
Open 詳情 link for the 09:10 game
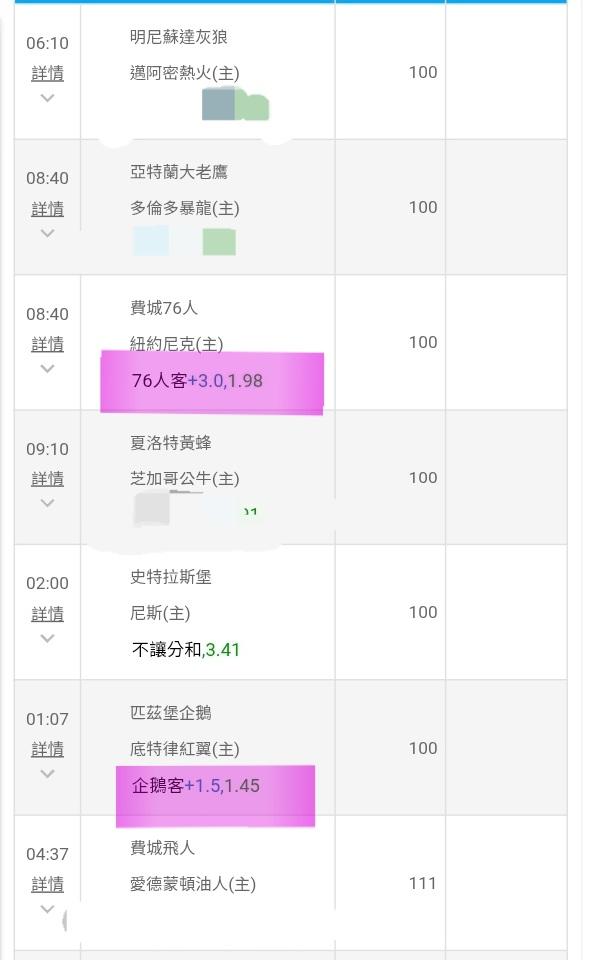point(47,479)
